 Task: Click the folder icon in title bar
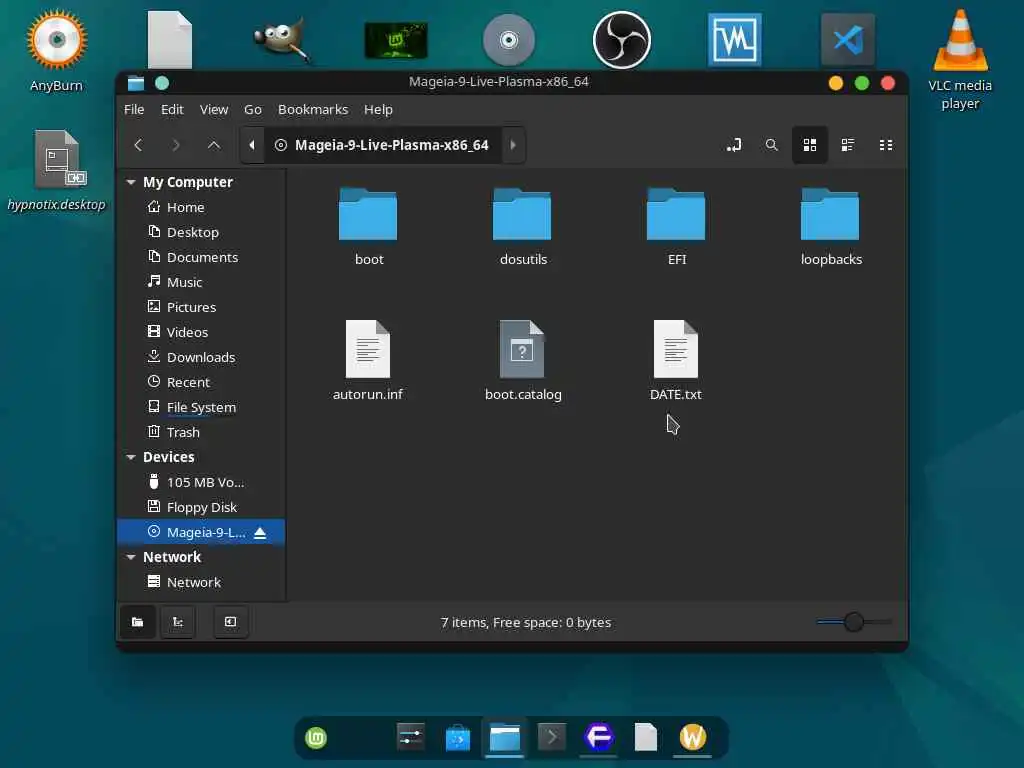pyautogui.click(x=136, y=83)
